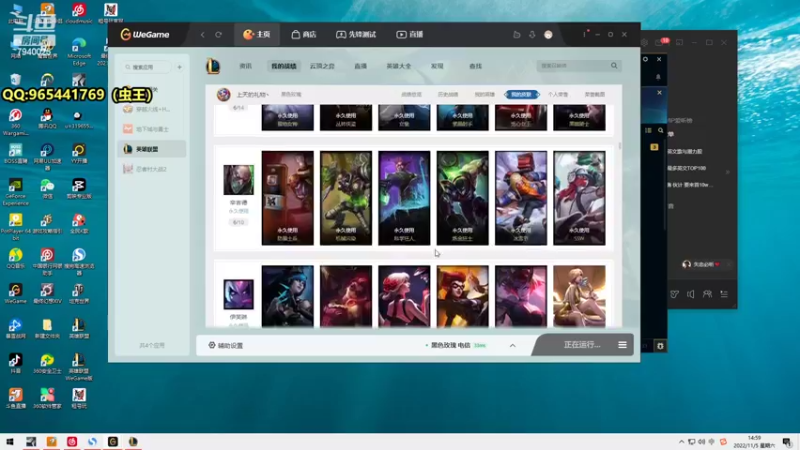This screenshot has width=800, height=450.
Task: Click the summoner search field
Action: click(573, 66)
